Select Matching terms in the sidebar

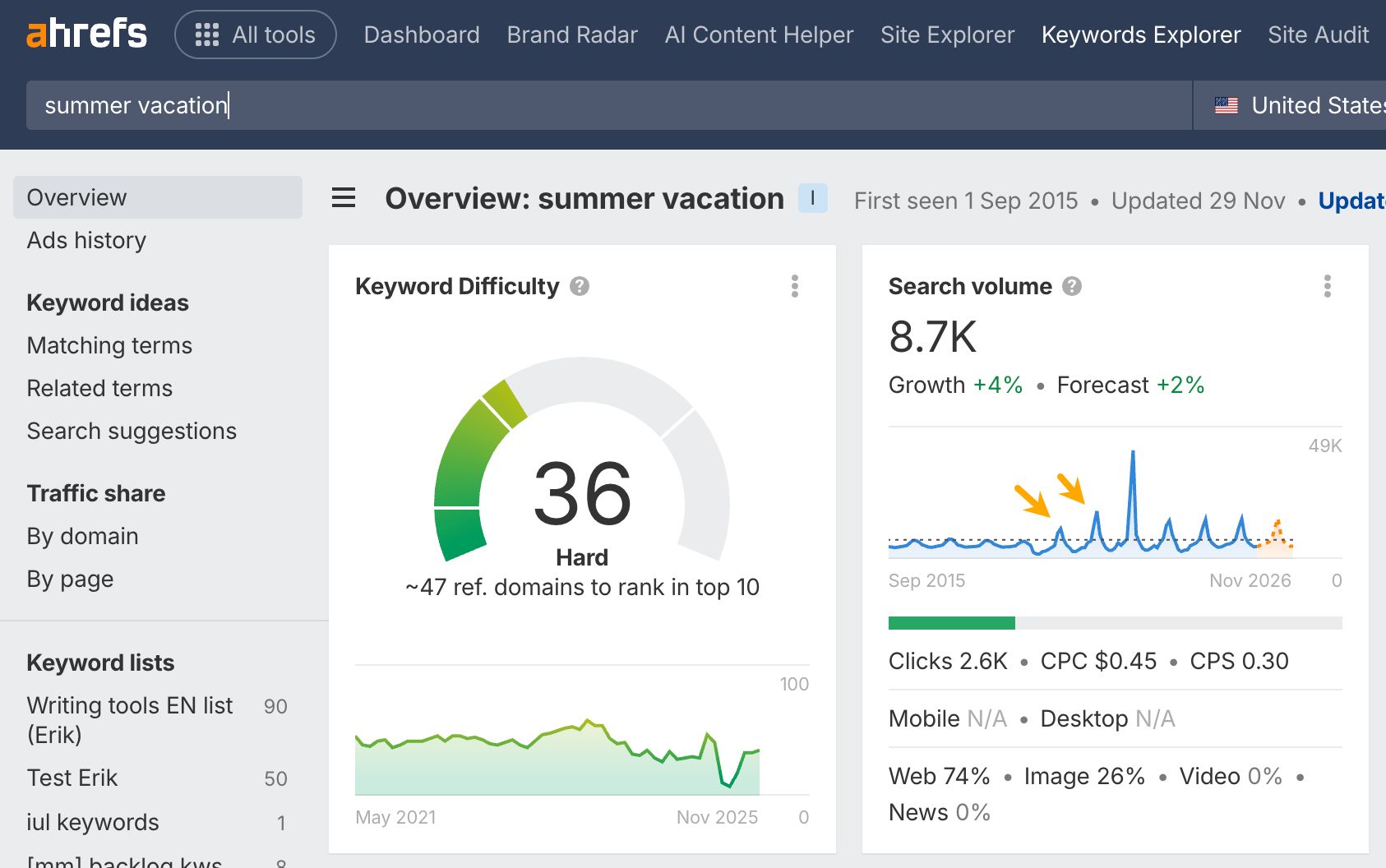(x=109, y=345)
